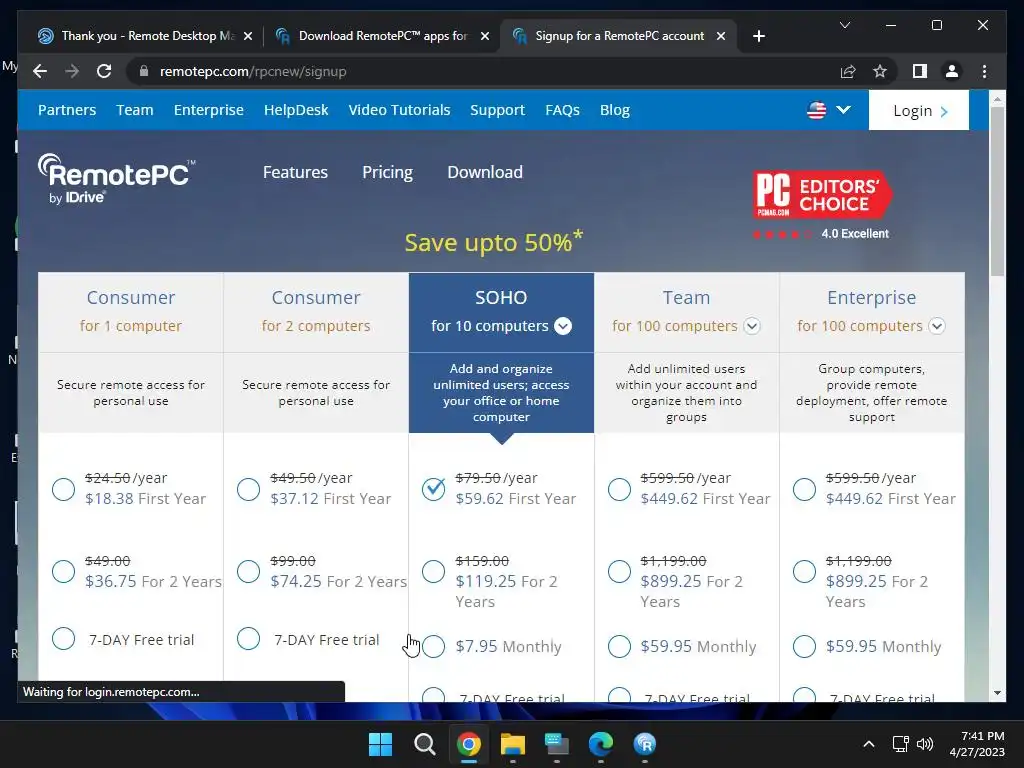
Task: Select Consumer 1 computer $36.75 two-year plan
Action: (x=63, y=571)
